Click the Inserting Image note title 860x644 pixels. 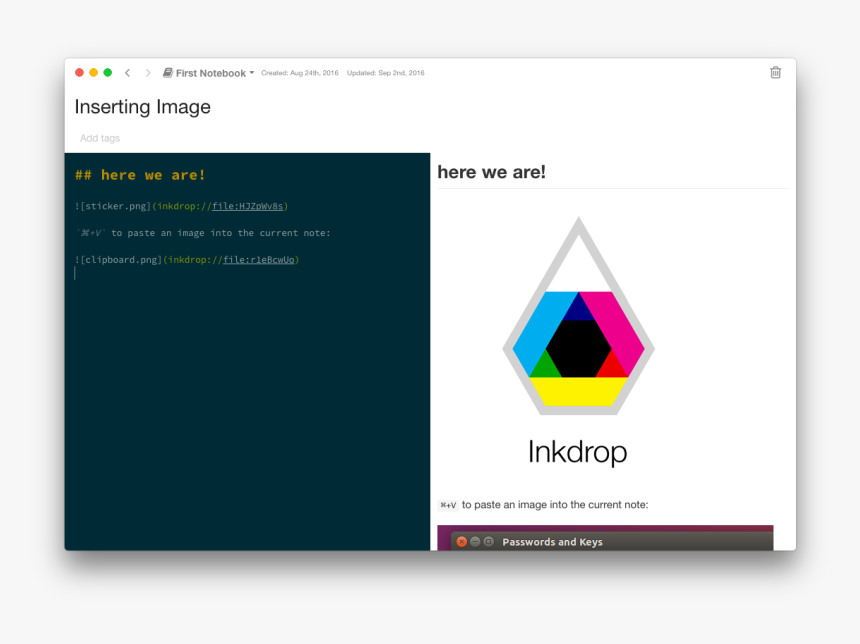click(x=143, y=106)
